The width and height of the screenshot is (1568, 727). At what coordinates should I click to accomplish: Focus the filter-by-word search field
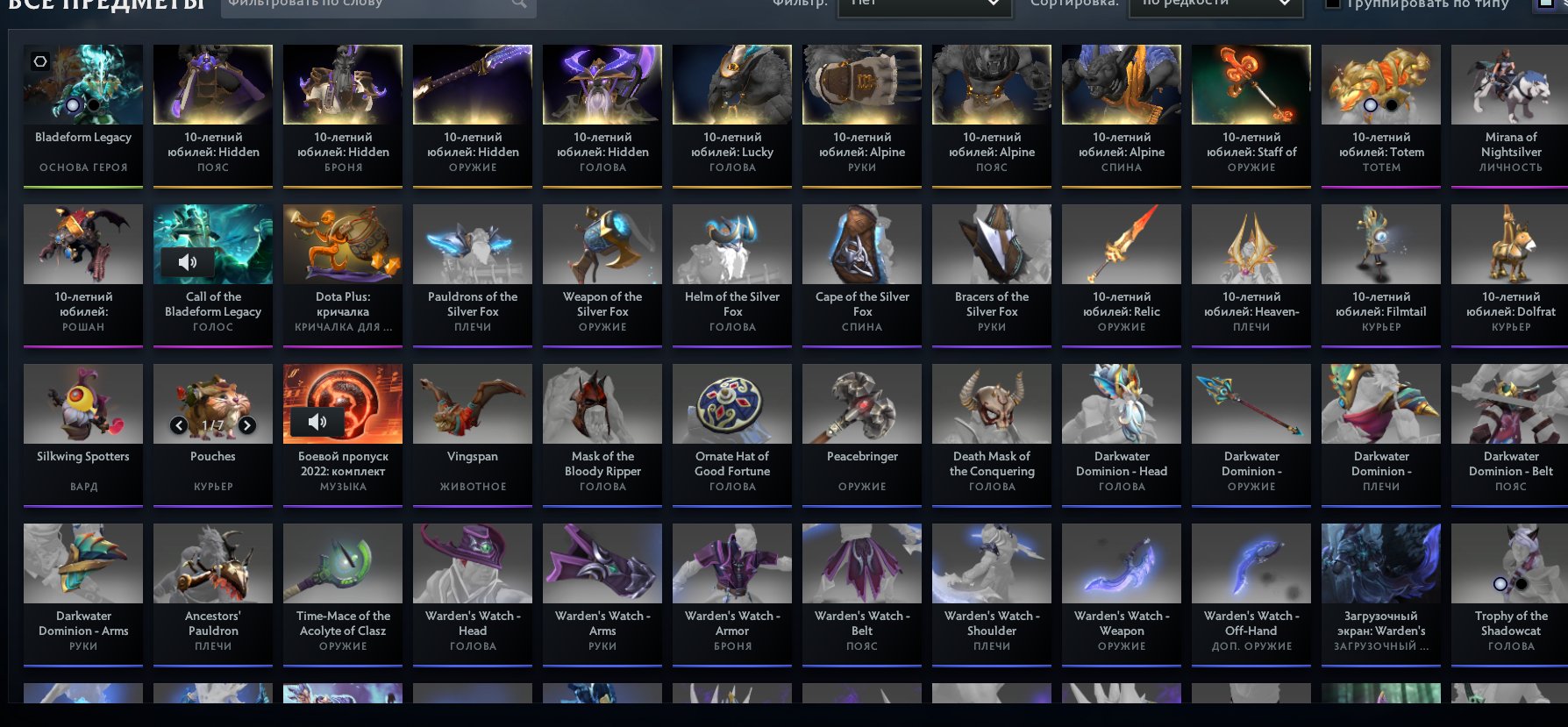coord(368,4)
